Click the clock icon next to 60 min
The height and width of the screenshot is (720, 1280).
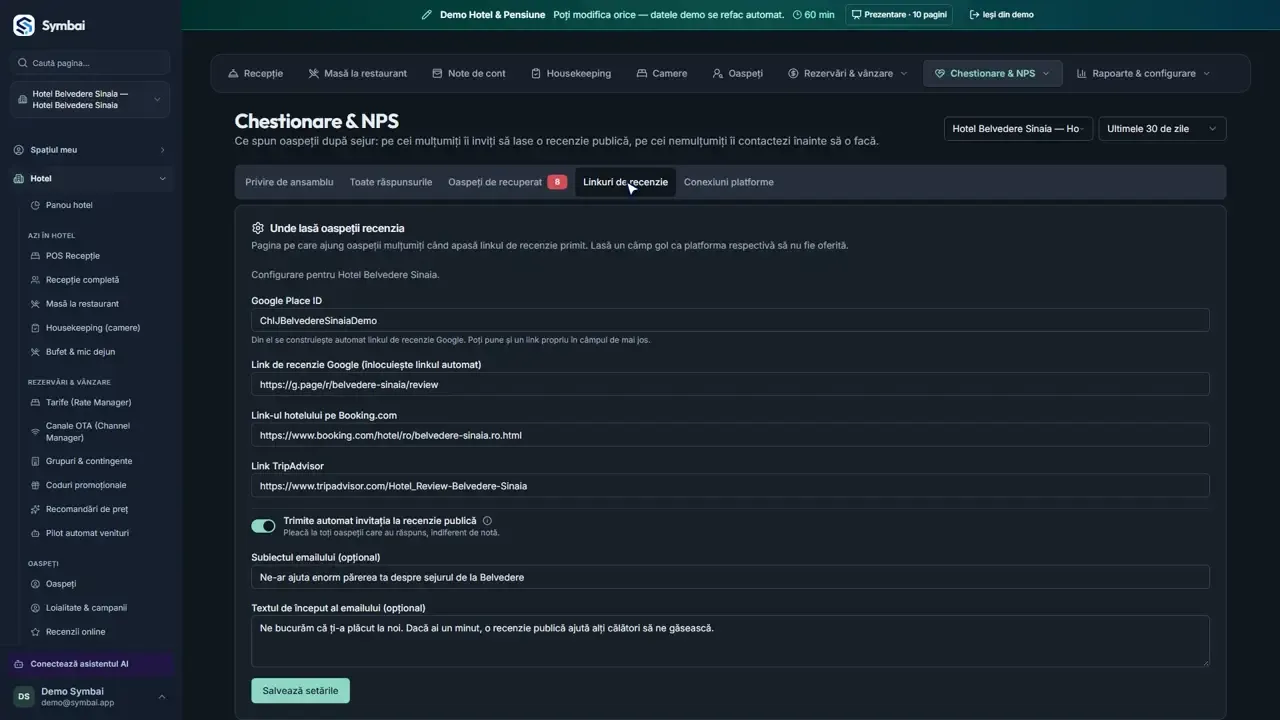click(797, 15)
